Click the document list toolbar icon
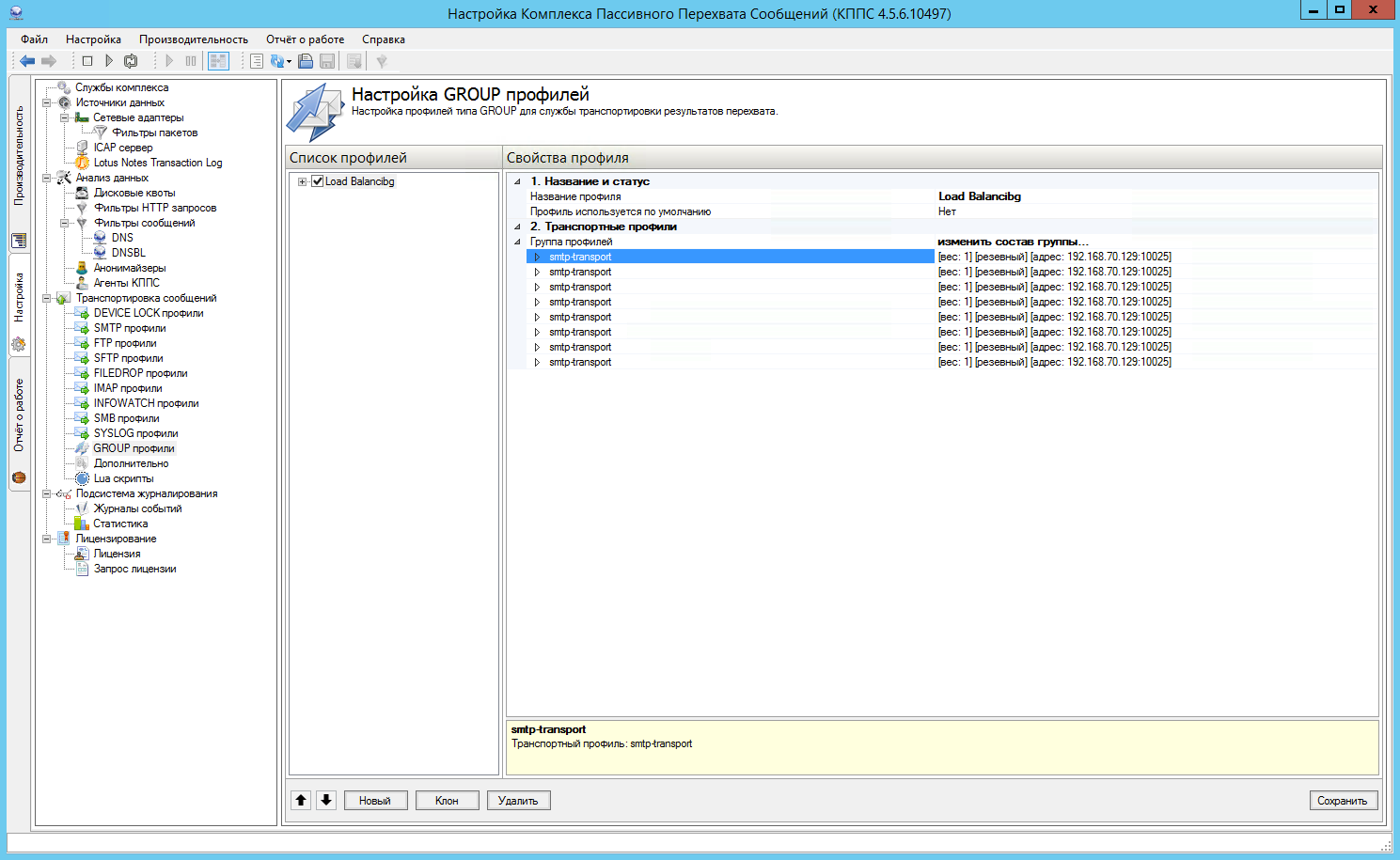1400x860 pixels. pos(256,61)
